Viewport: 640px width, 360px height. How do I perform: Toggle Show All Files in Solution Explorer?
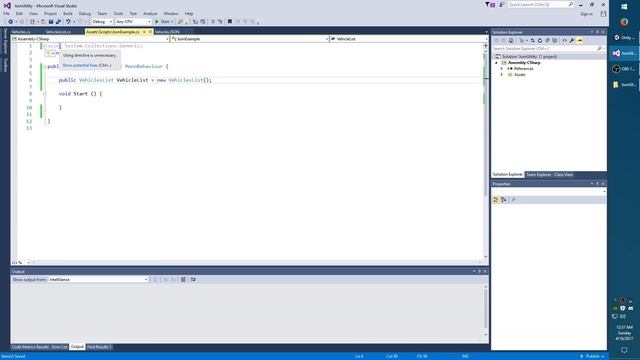[x=555, y=40]
